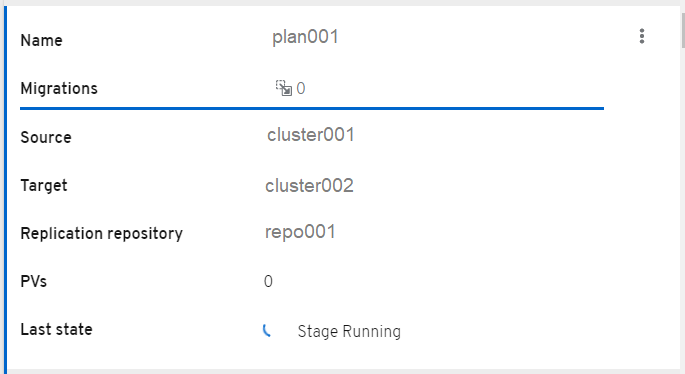The image size is (685, 374).
Task: Click the Stage Running spinner icon
Action: 267,331
